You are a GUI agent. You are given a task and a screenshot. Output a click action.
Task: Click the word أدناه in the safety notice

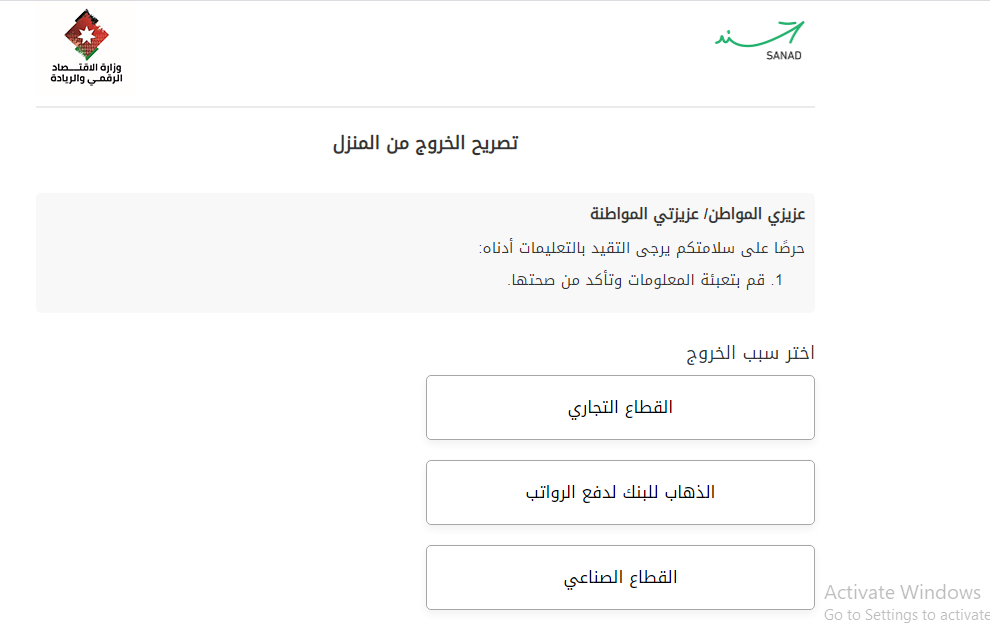(x=494, y=248)
